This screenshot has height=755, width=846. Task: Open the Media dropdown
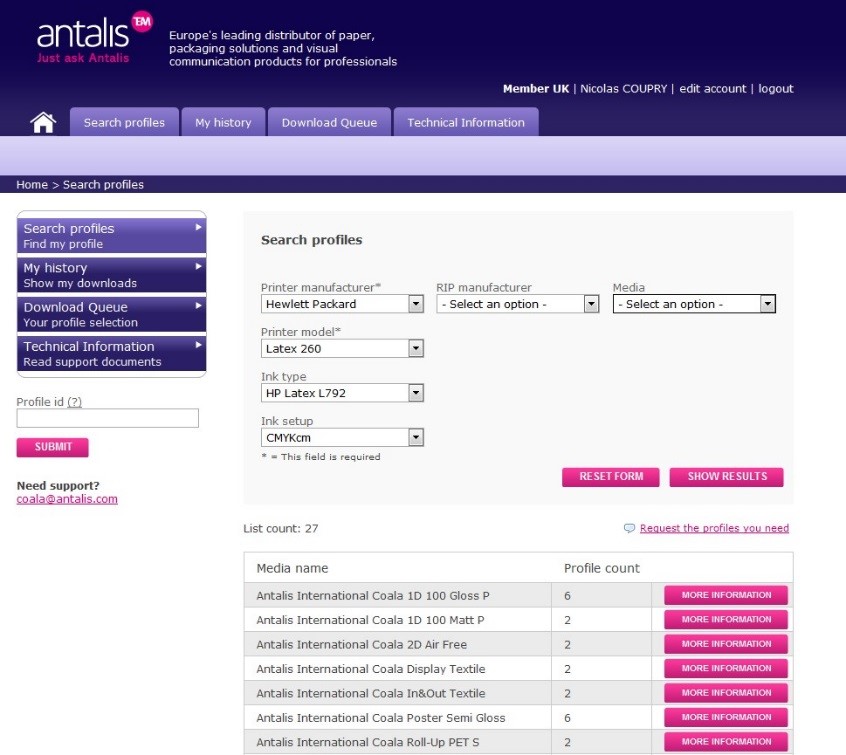[x=694, y=304]
